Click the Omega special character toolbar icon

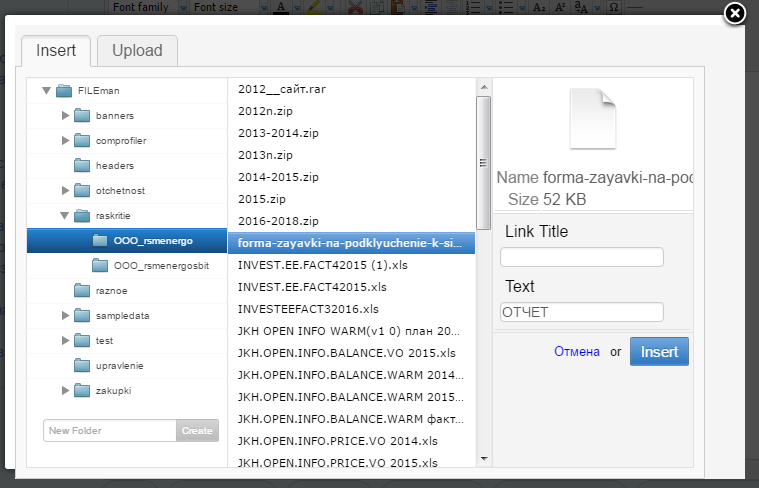[614, 7]
